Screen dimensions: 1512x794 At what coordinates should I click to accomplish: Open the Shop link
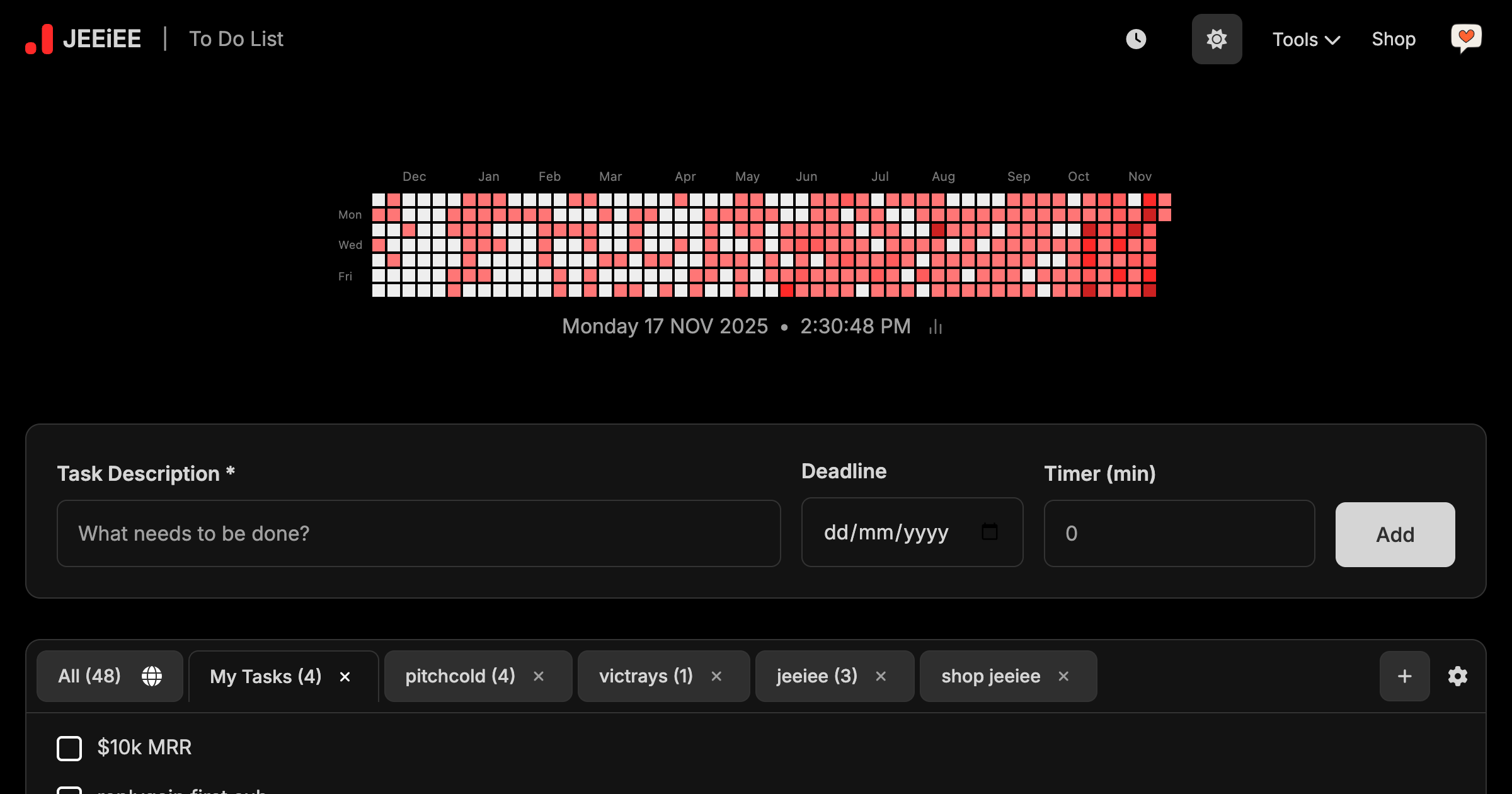coord(1394,39)
